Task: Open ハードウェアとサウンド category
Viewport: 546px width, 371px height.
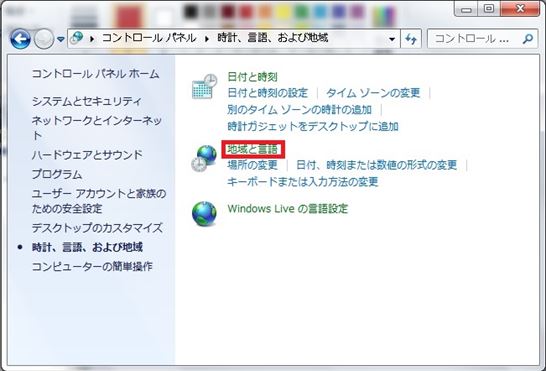Action: click(x=87, y=155)
